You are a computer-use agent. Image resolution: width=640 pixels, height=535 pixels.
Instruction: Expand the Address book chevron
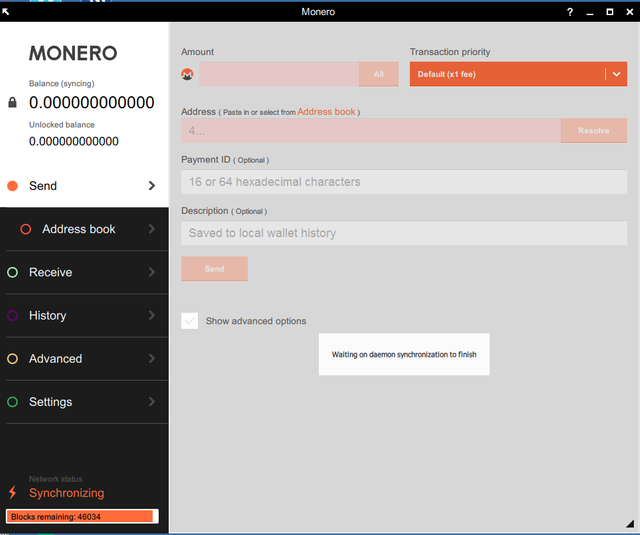152,229
